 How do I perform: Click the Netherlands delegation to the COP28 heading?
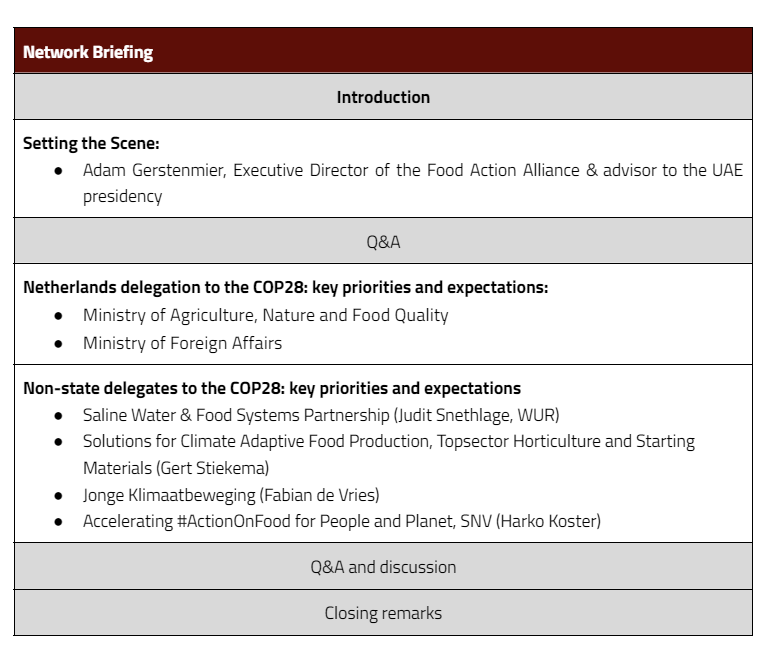click(x=285, y=288)
